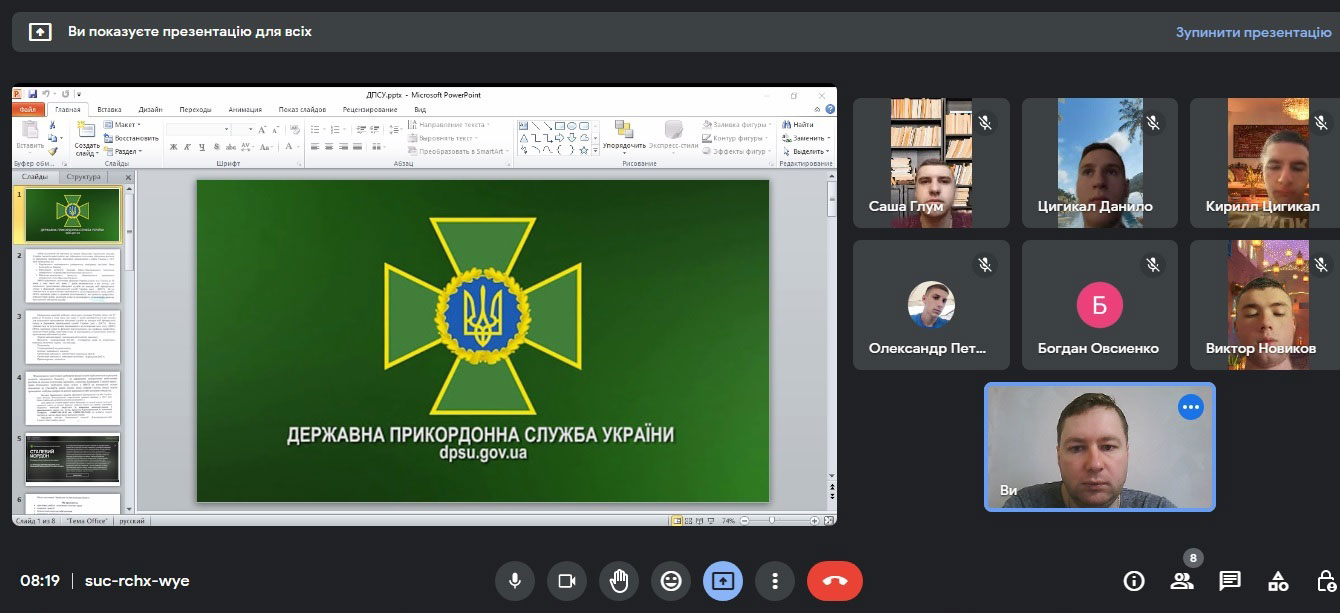Image resolution: width=1340 pixels, height=613 pixels.
Task: Click Заменить replace button
Action: coord(804,138)
